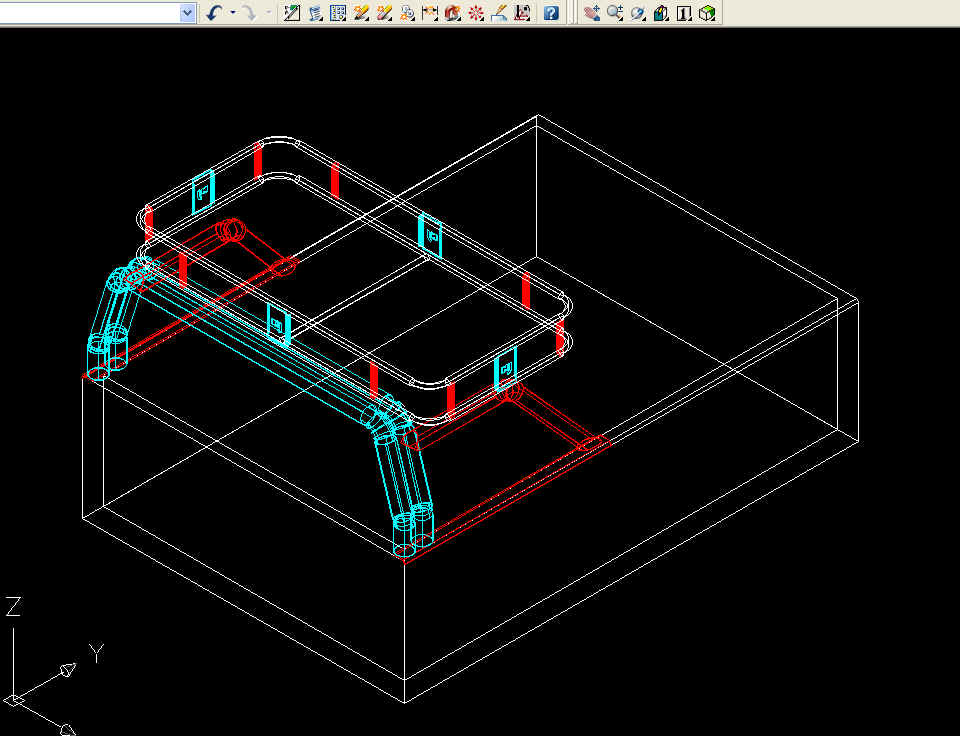
Task: Open Help with the blue question mark icon
Action: click(550, 13)
